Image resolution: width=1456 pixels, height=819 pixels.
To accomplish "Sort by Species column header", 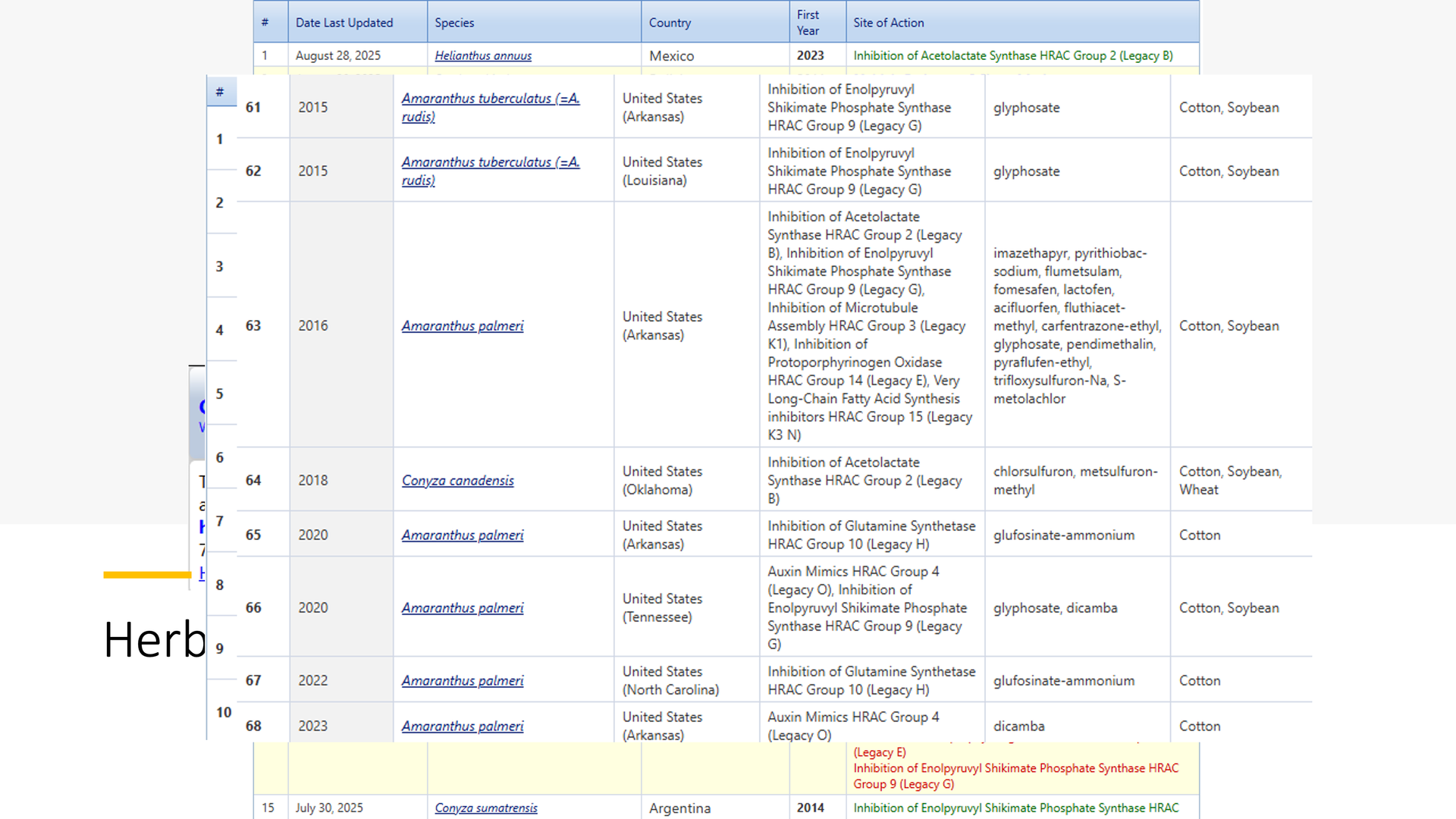I will (x=454, y=23).
